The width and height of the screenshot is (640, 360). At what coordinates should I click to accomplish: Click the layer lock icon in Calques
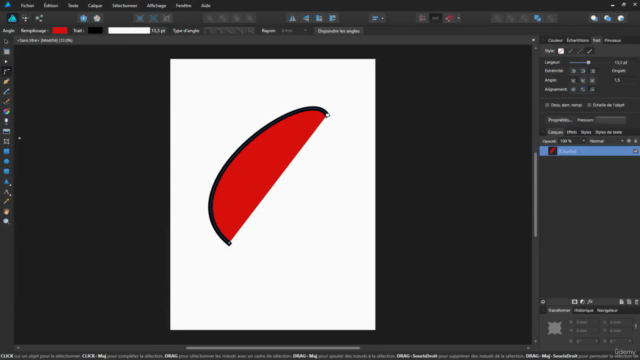[636, 141]
